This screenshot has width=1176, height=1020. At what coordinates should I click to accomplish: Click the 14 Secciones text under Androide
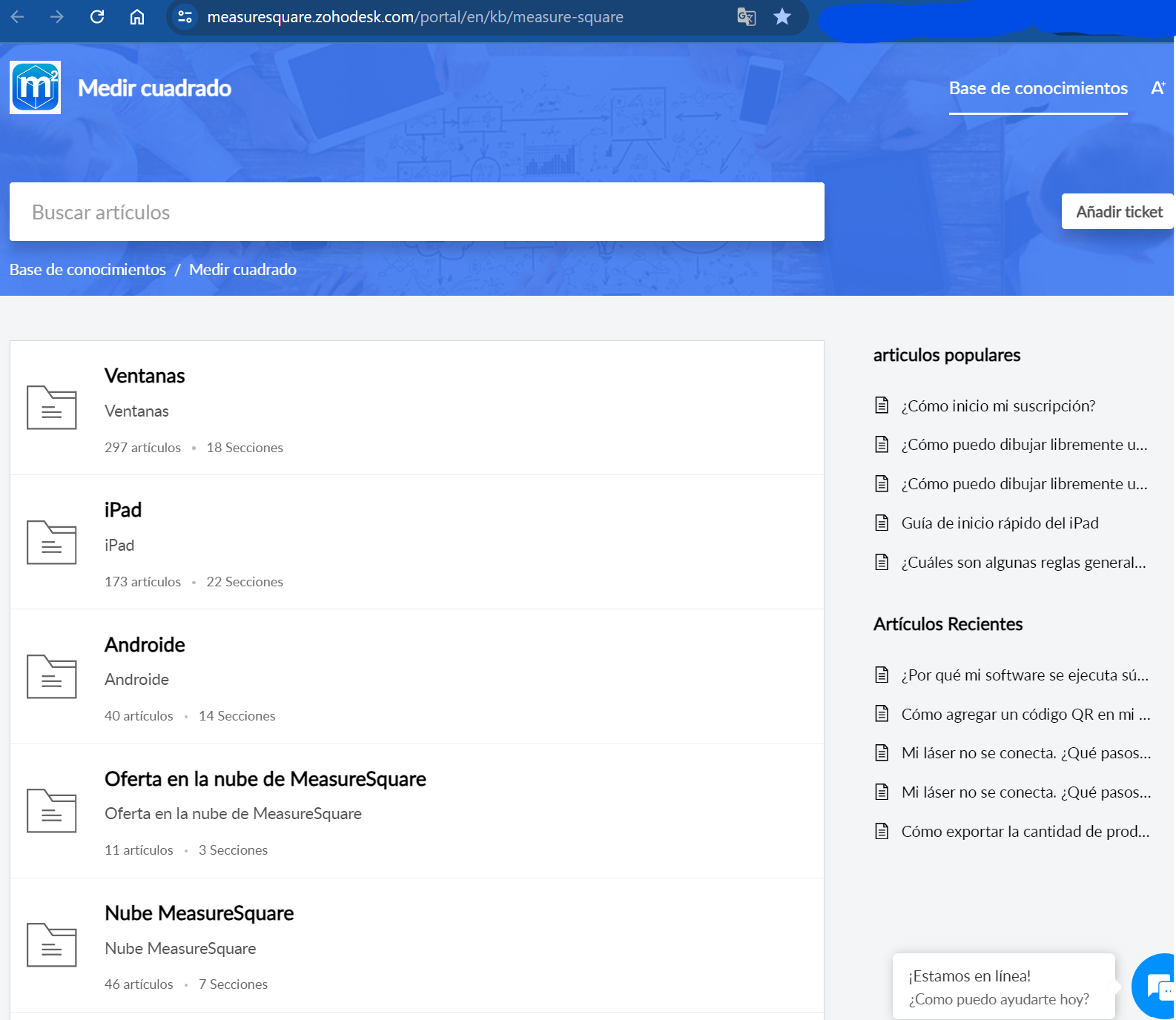coord(237,715)
